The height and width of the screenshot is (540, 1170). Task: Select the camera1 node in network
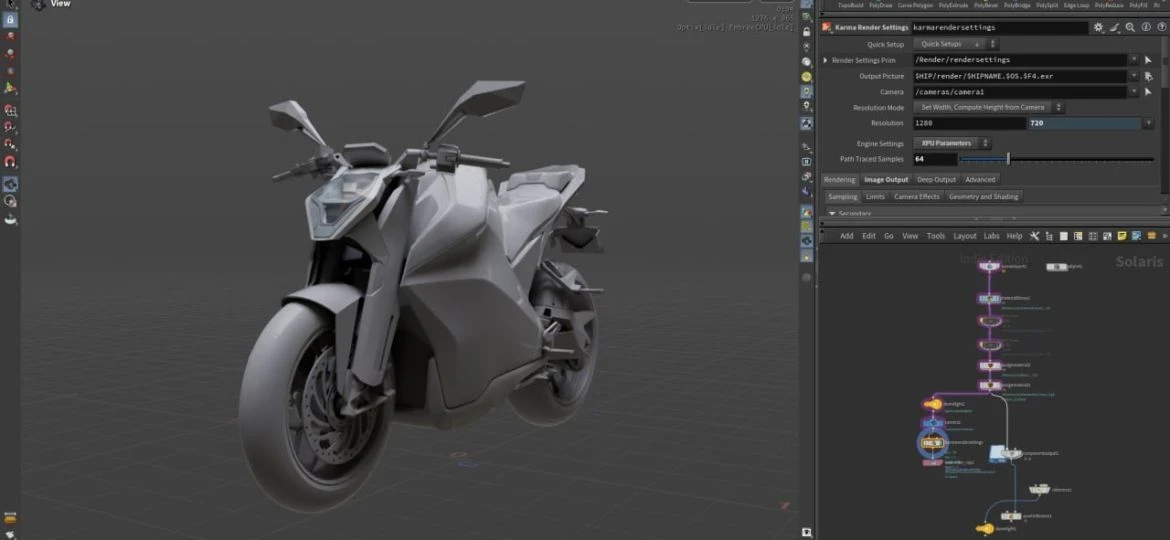(x=933, y=423)
